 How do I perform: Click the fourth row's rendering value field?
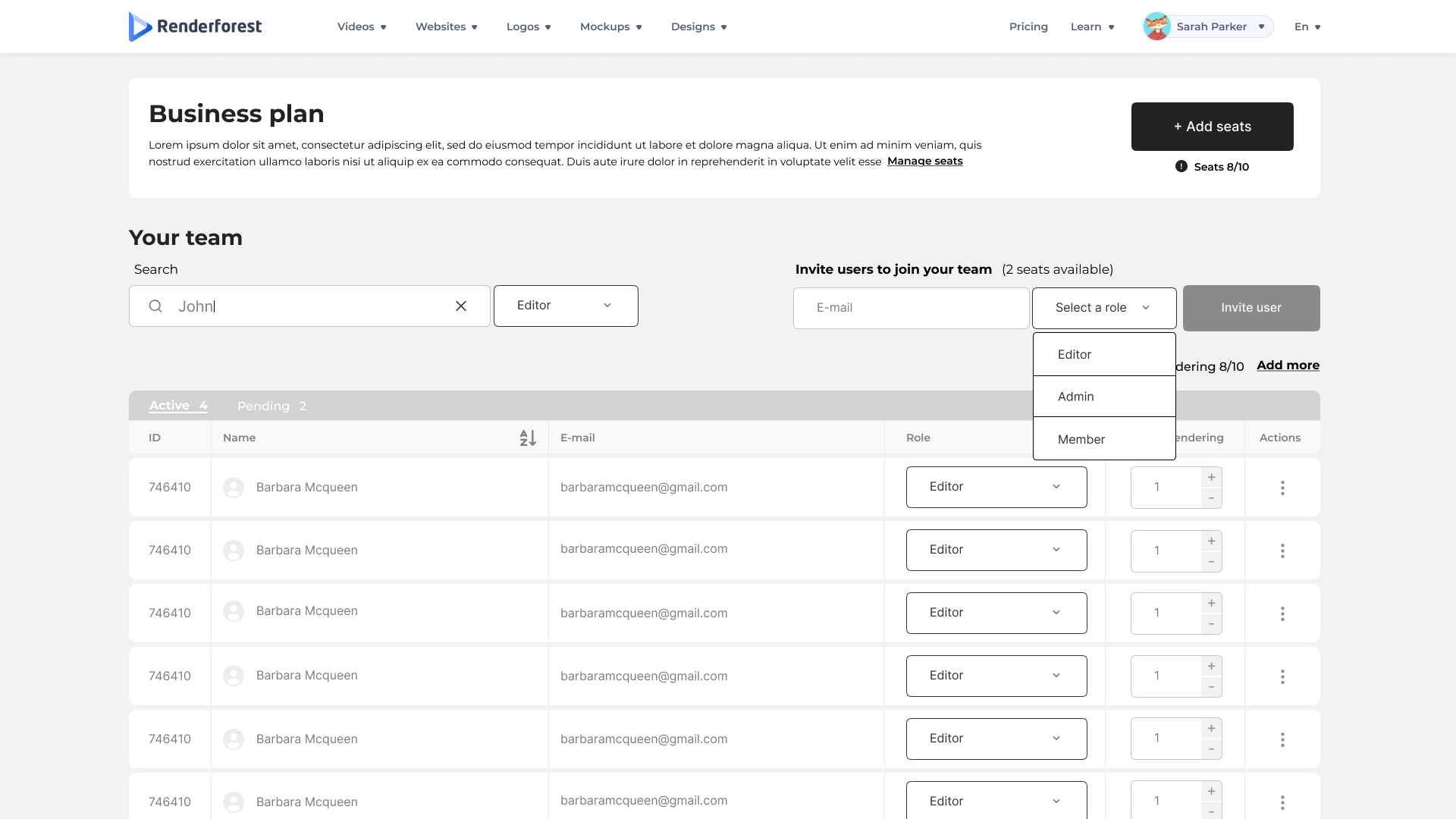tap(1166, 676)
